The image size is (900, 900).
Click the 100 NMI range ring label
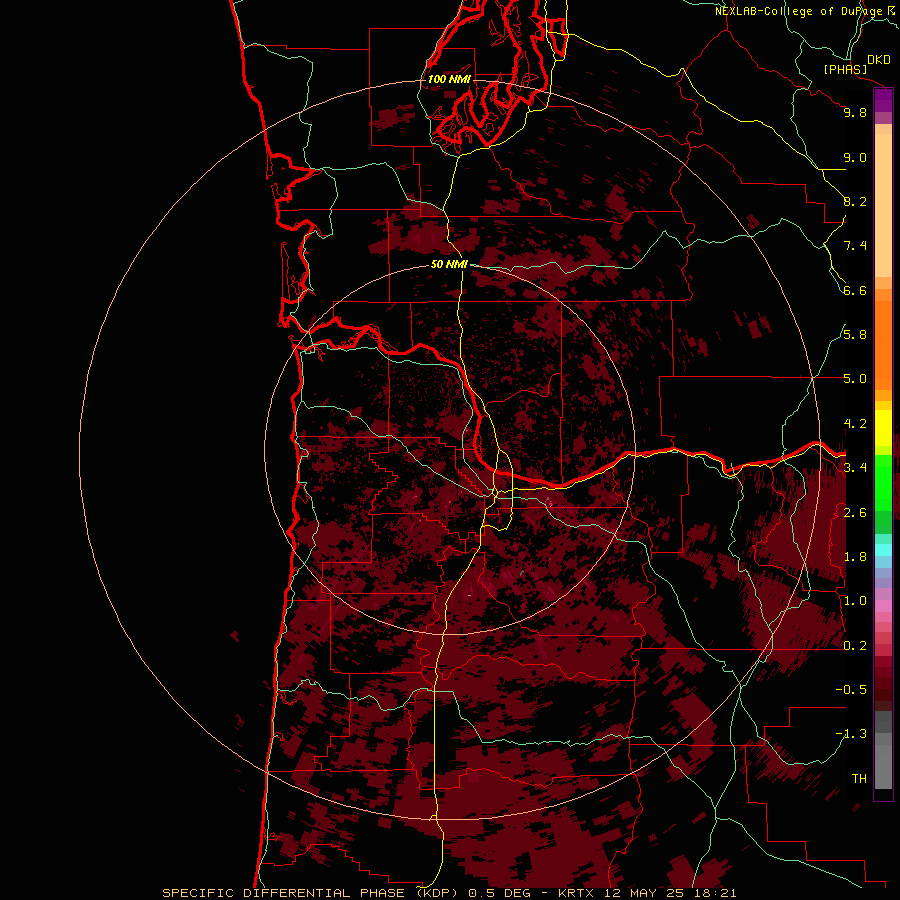(449, 79)
